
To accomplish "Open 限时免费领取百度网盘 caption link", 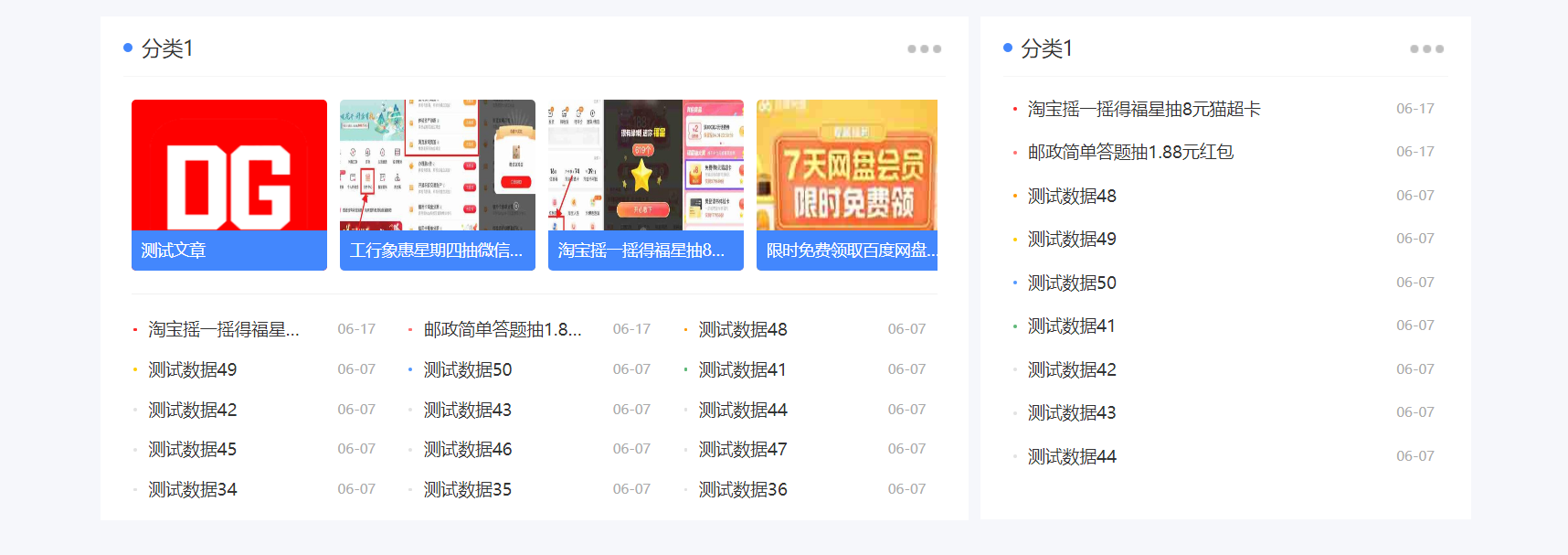I will 851,251.
